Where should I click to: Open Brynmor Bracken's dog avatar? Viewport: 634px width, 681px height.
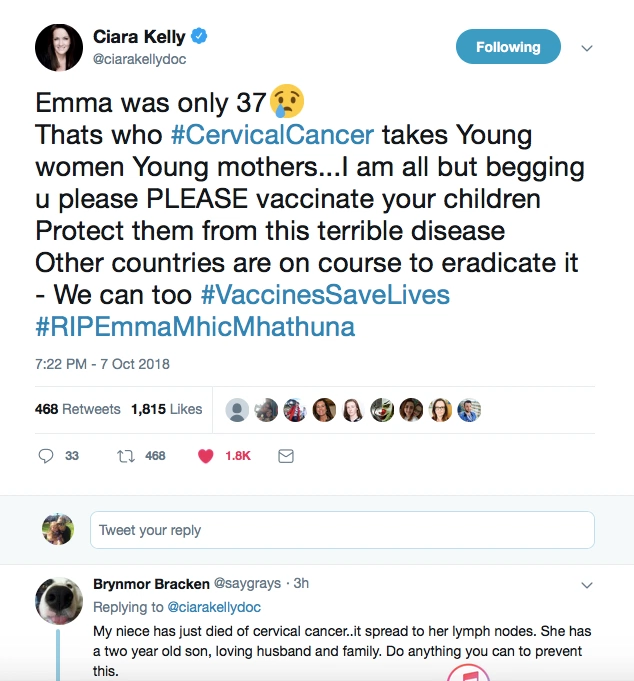(x=58, y=601)
